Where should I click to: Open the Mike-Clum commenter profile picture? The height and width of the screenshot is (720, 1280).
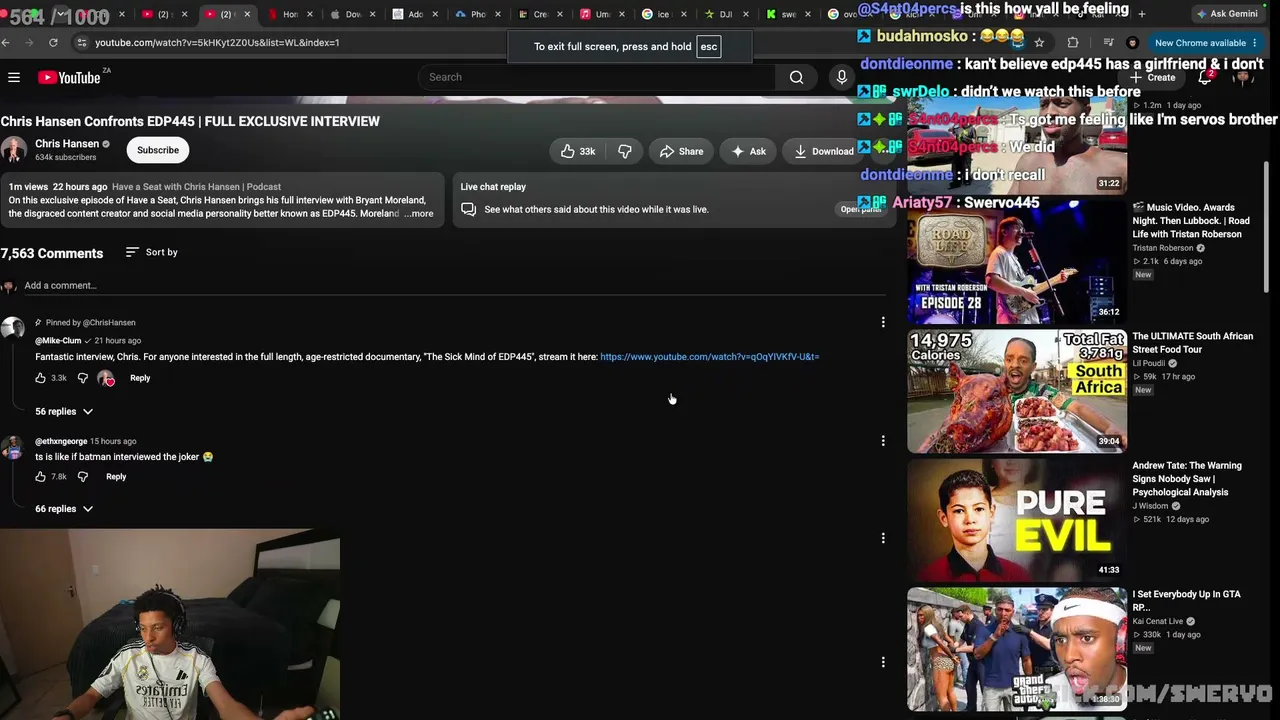13,329
